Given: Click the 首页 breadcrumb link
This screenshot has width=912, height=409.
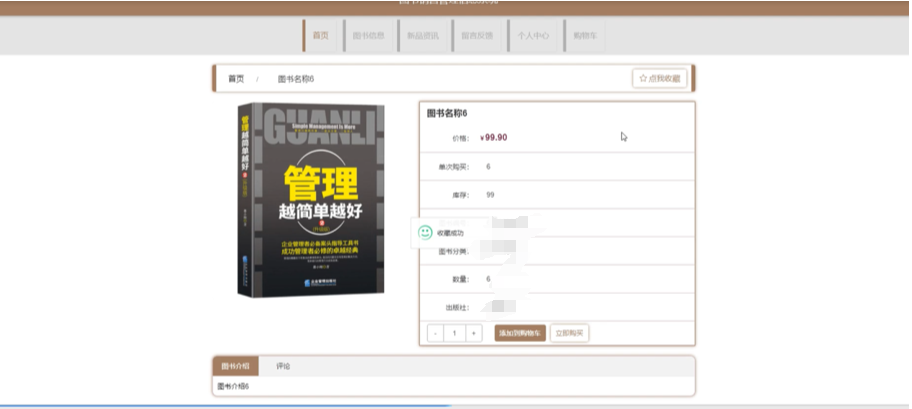Looking at the screenshot, I should (x=236, y=79).
